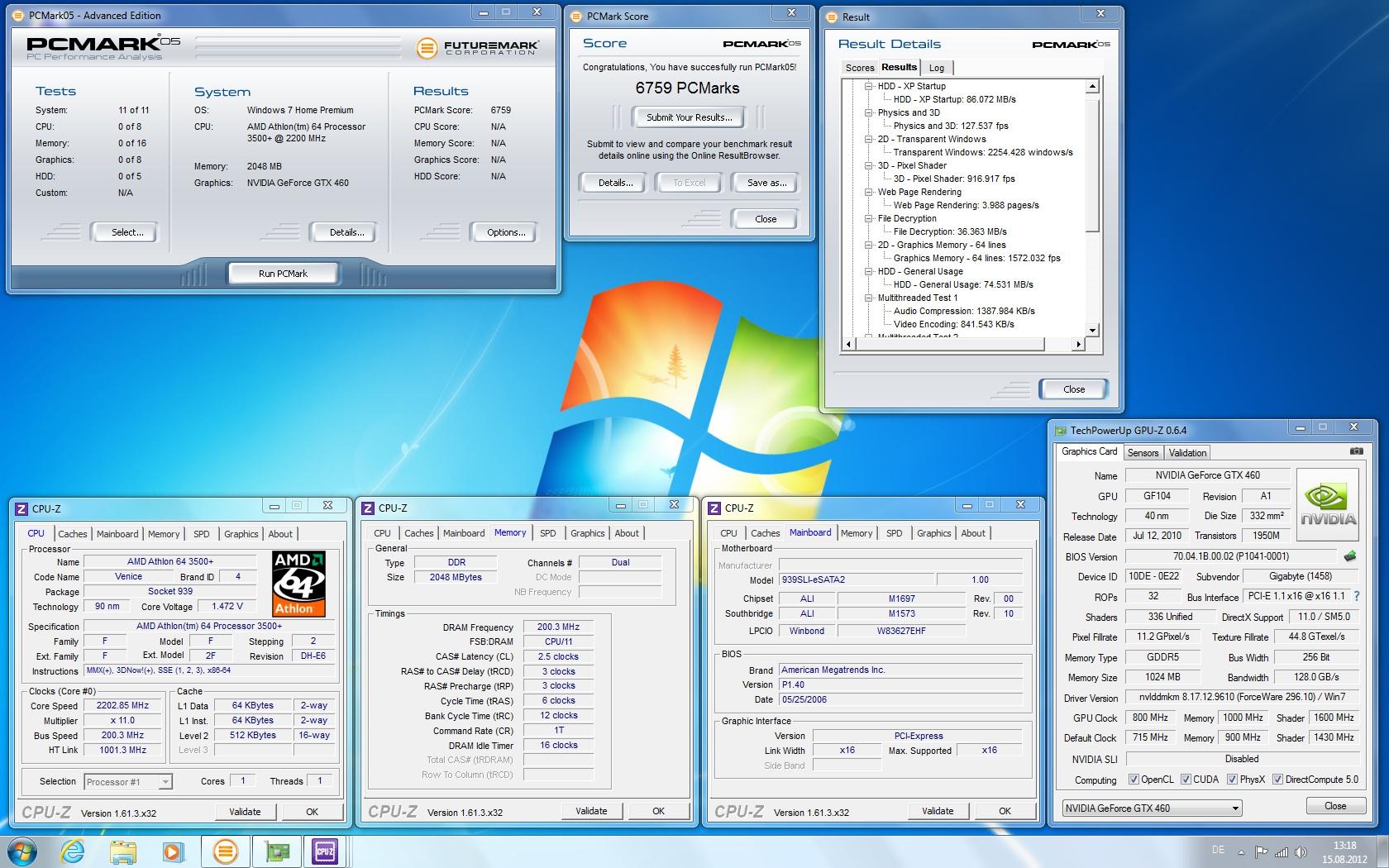Image resolution: width=1389 pixels, height=868 pixels.
Task: Click OK in the CPU-Z CPU window
Action: pyautogui.click(x=312, y=812)
